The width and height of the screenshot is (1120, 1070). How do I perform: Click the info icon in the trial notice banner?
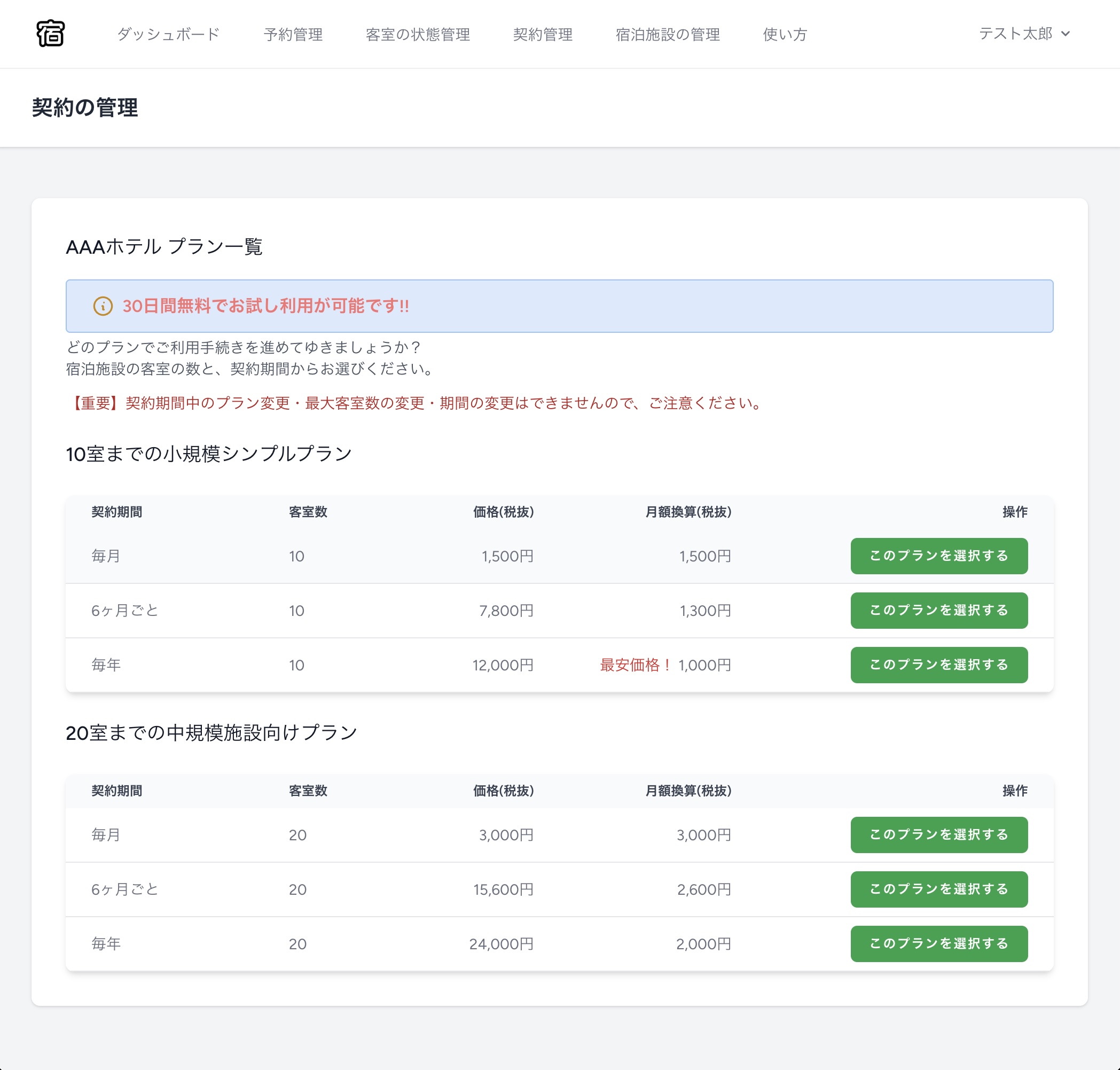click(x=101, y=306)
